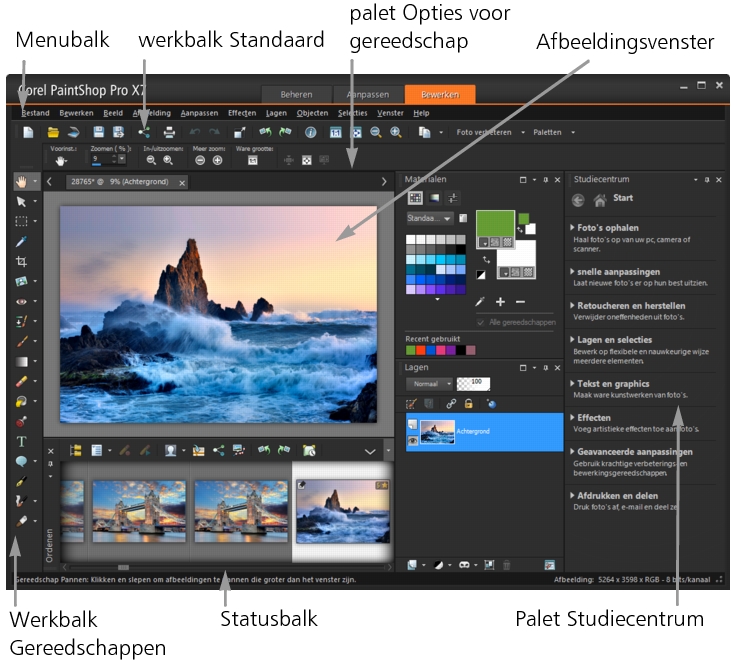Click the Share icon in Standard toolbar
Image resolution: width=731 pixels, height=668 pixels.
point(144,132)
